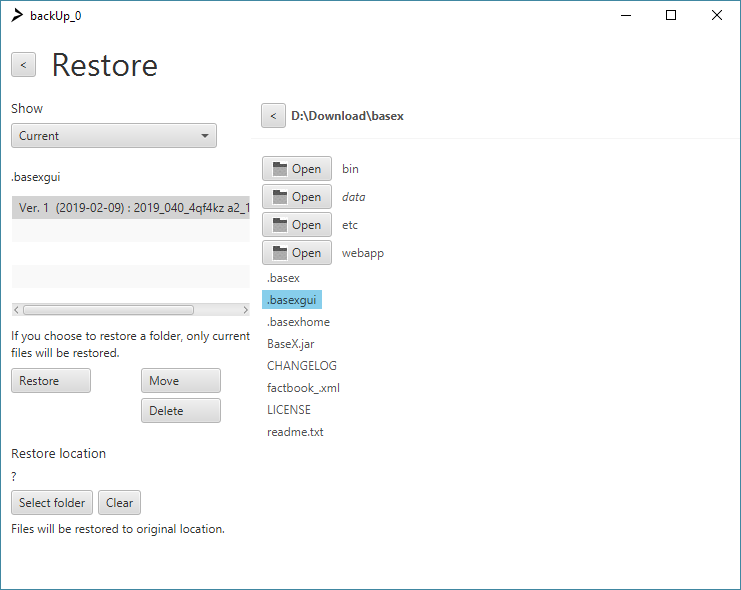Select Ver. 1 (2019-02-09) version row
The image size is (741, 590).
[x=131, y=208]
